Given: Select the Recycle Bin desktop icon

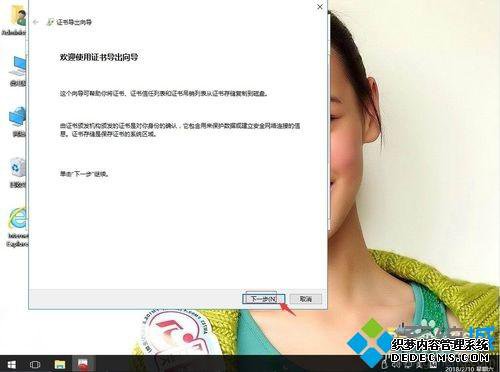Looking at the screenshot, I should tap(17, 172).
